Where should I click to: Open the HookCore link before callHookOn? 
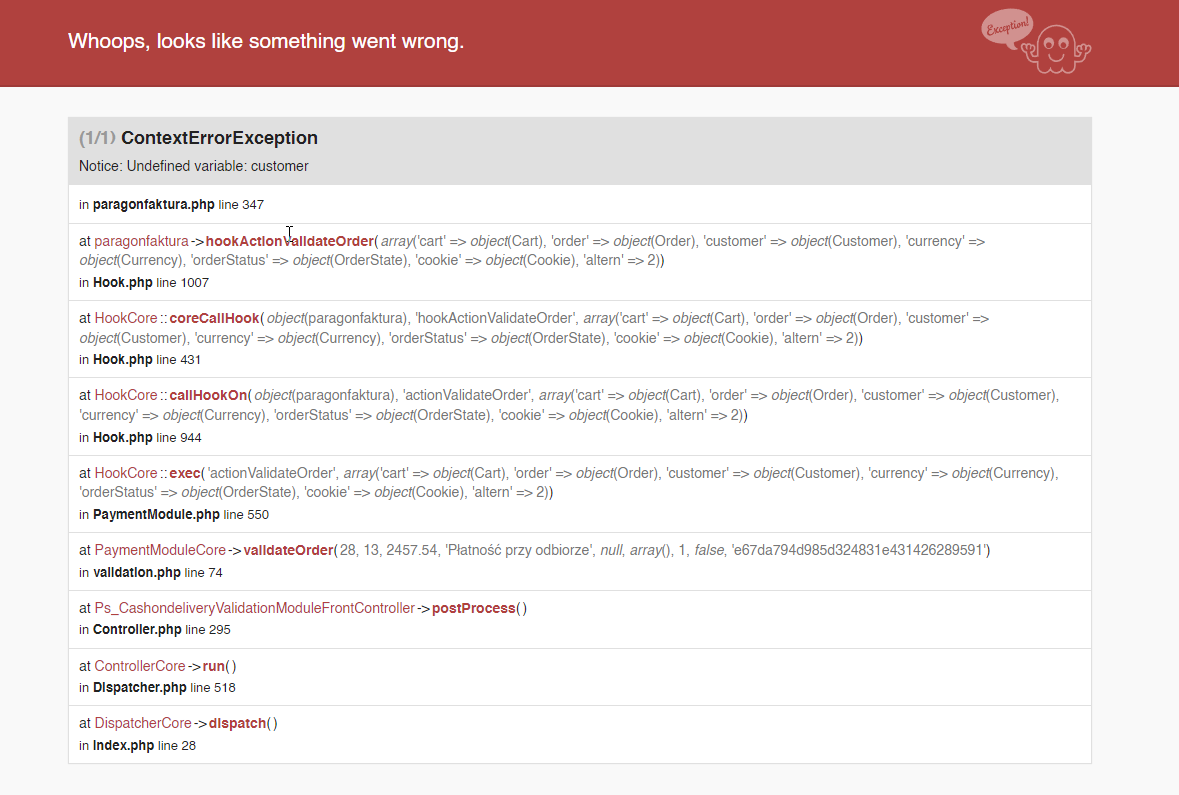[x=126, y=395]
